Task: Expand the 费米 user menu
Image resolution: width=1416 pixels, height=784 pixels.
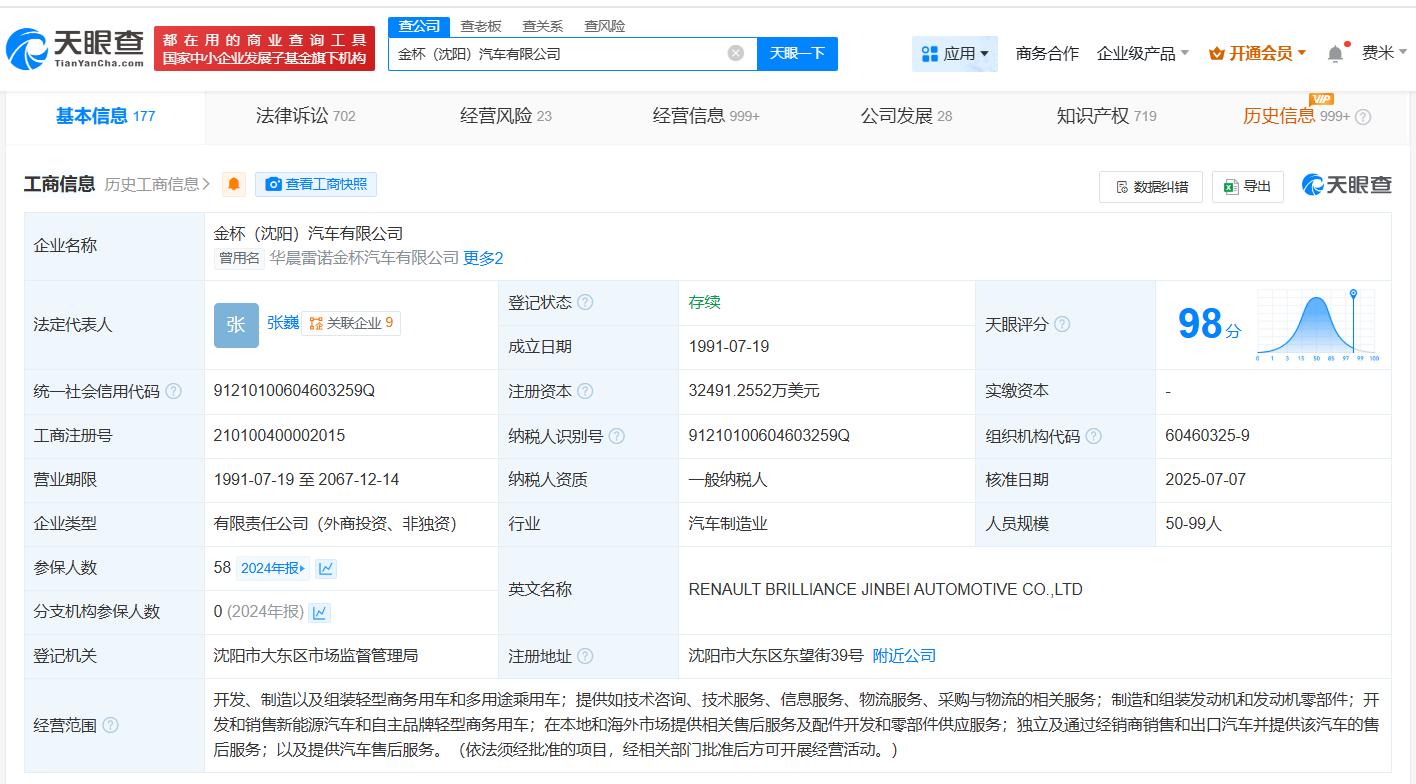Action: [x=1385, y=53]
